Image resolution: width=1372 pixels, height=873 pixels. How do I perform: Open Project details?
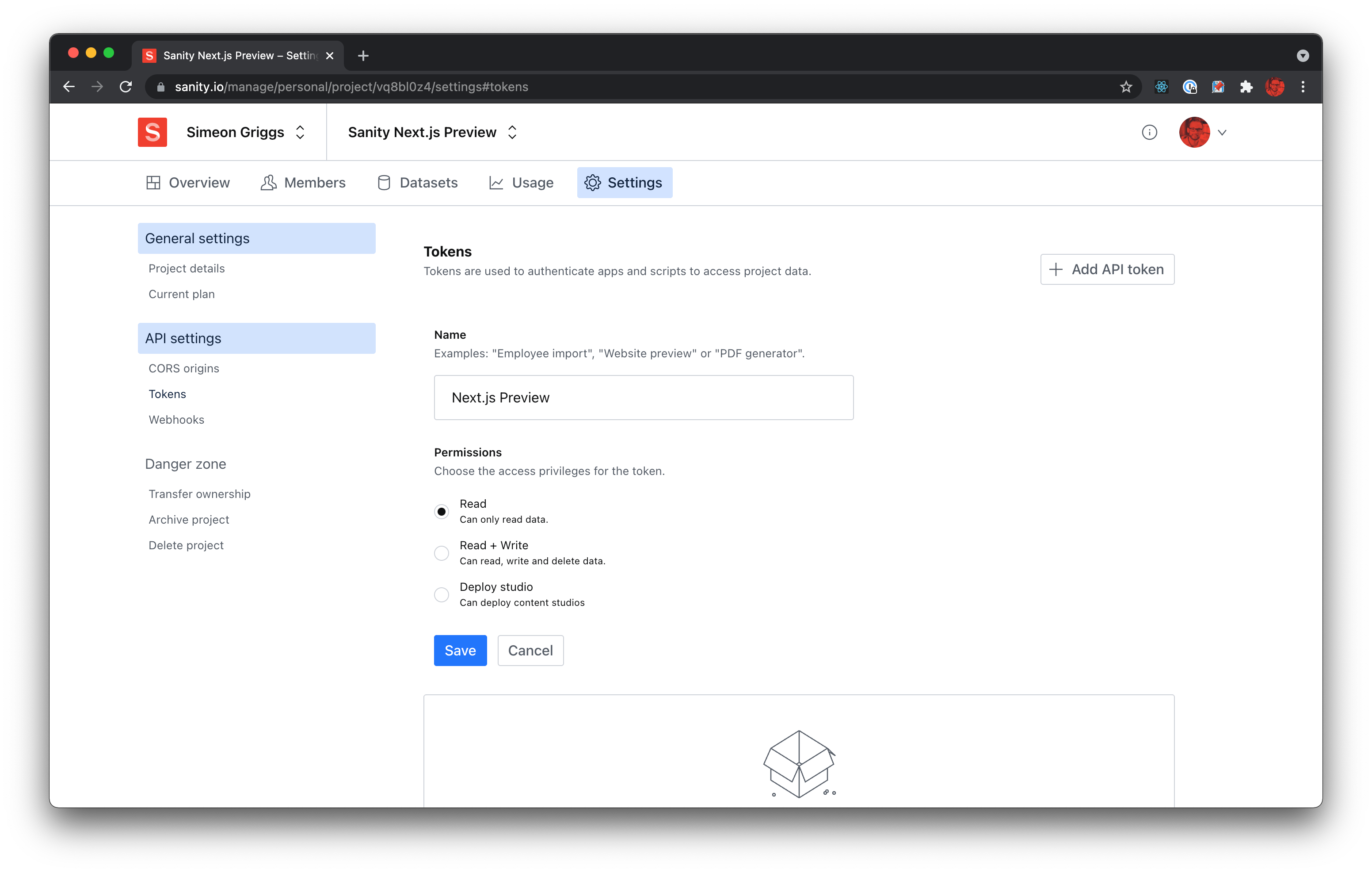point(187,268)
